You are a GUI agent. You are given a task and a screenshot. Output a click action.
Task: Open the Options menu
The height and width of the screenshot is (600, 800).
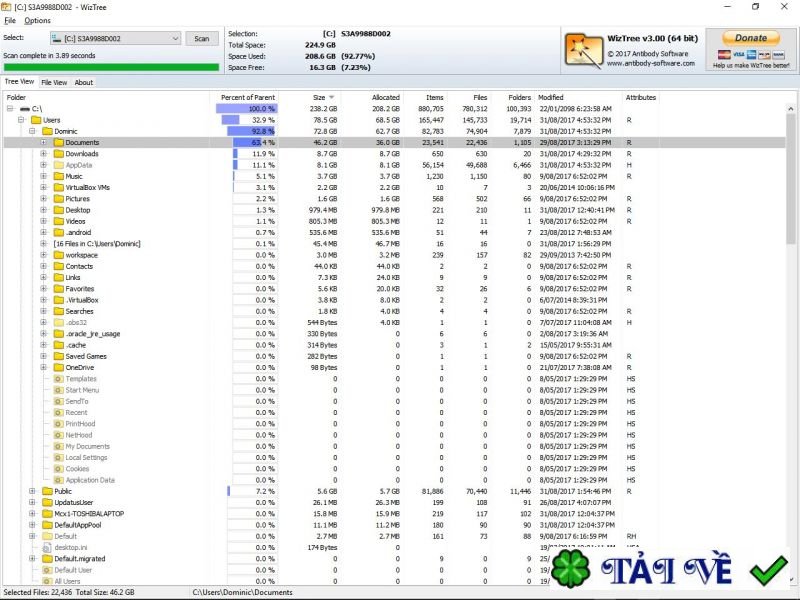[37, 20]
